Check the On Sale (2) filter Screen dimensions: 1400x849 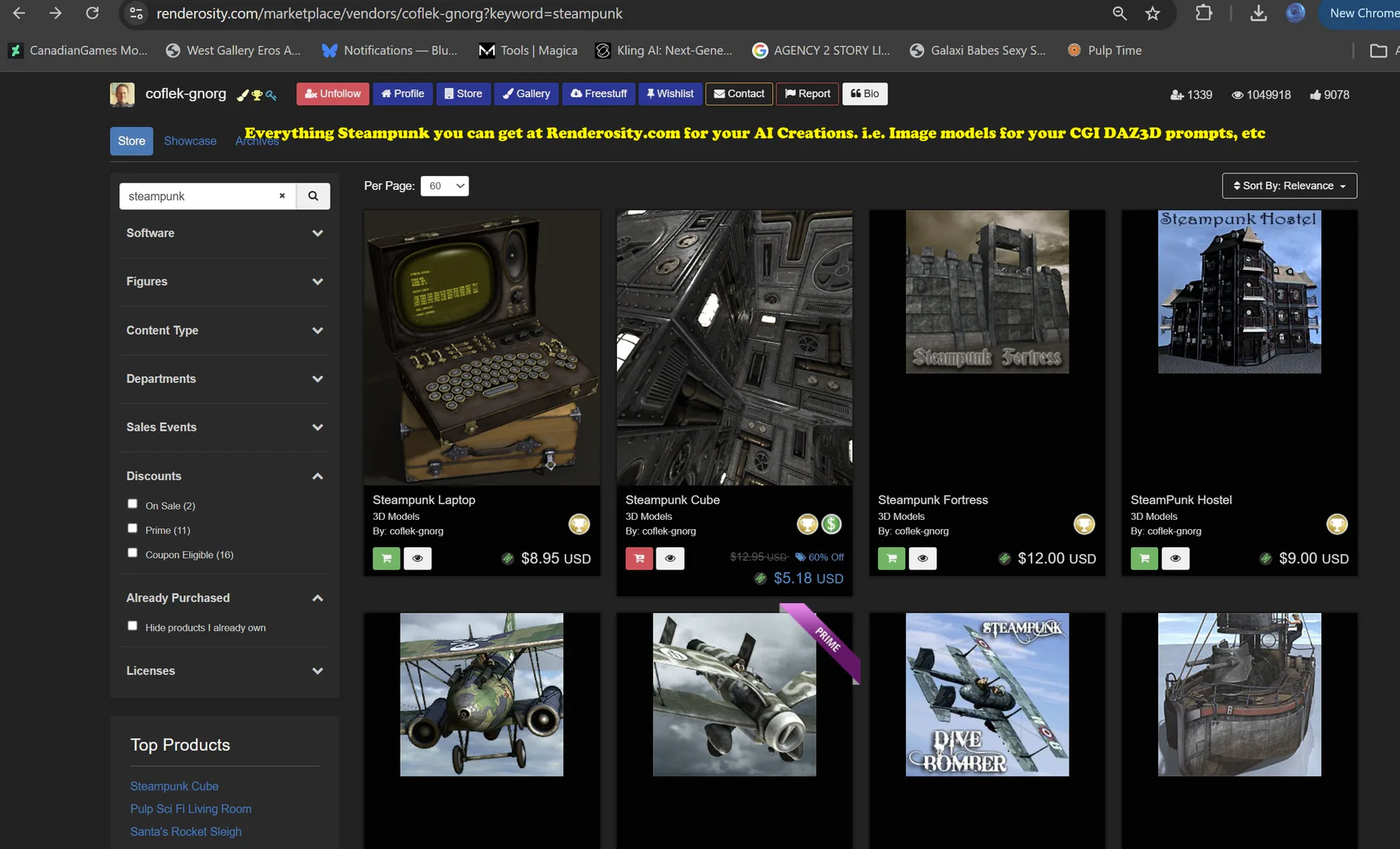(x=132, y=504)
